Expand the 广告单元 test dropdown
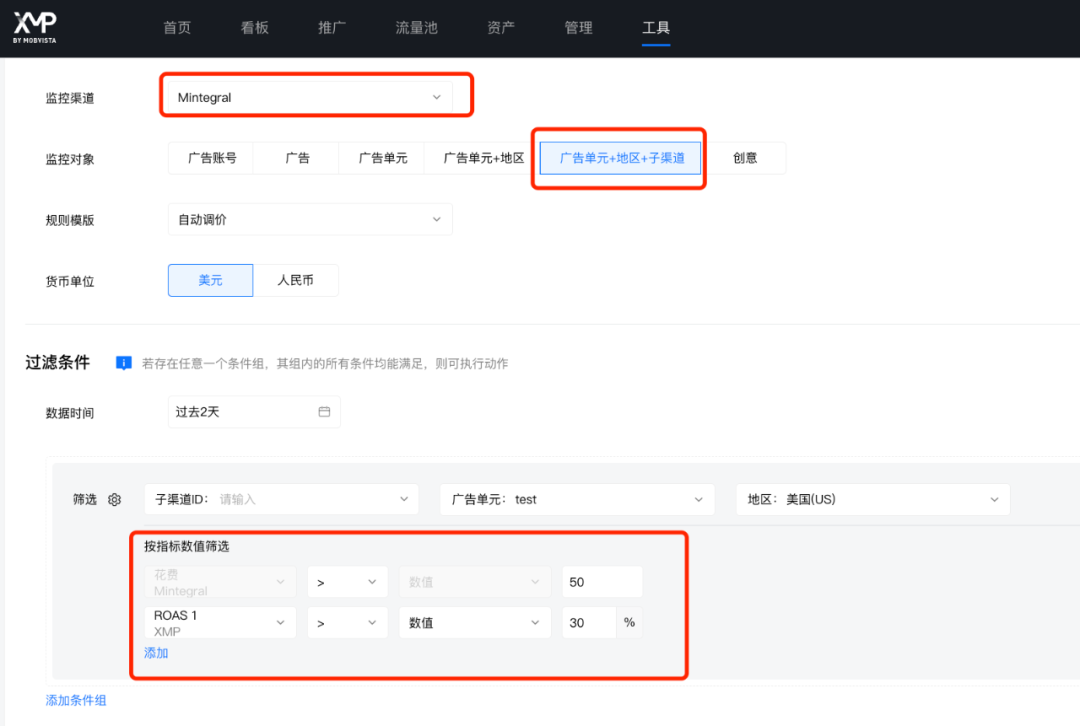The width and height of the screenshot is (1080, 726). point(577,499)
